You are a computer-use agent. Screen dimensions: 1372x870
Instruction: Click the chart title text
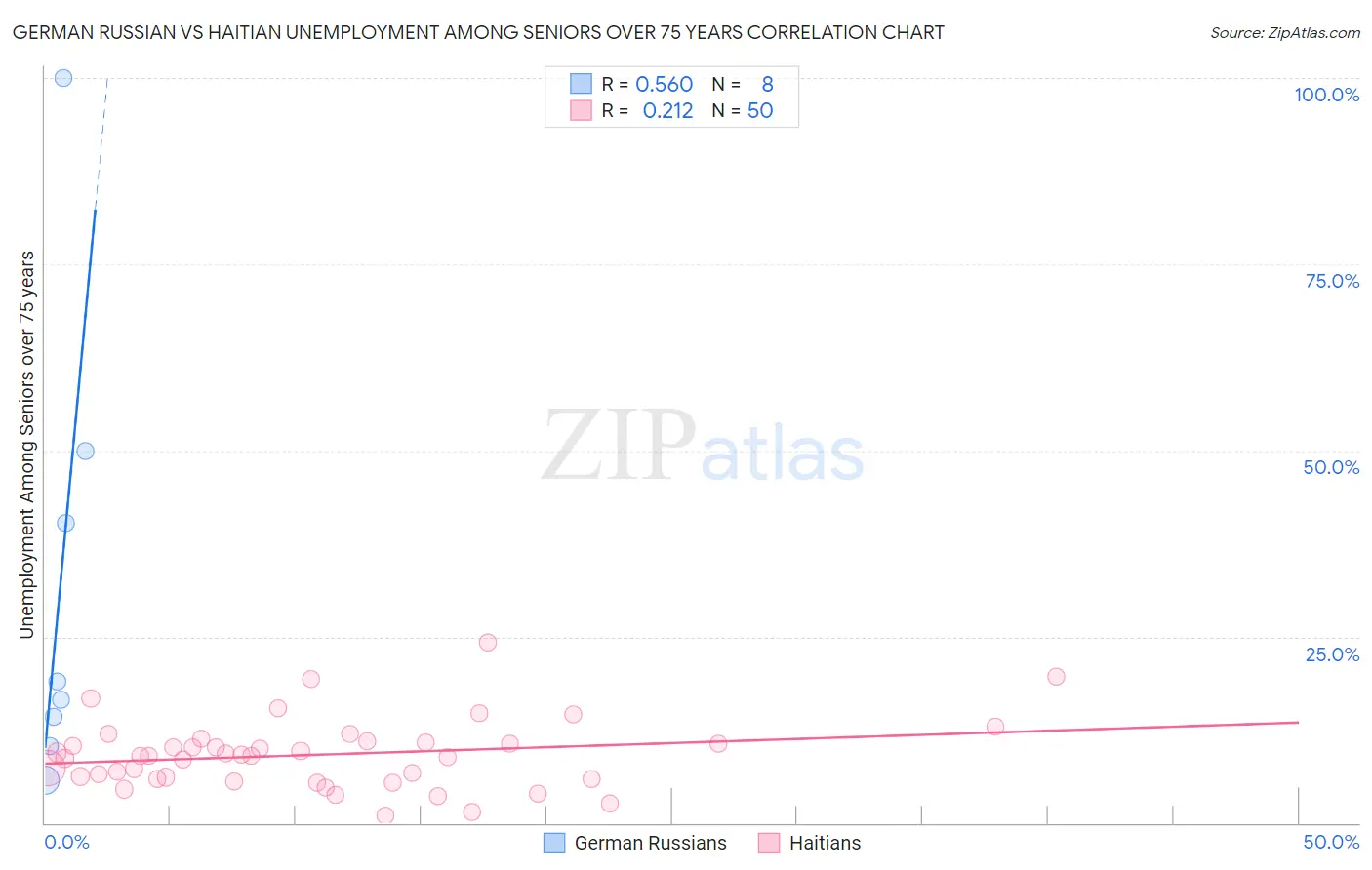[x=478, y=32]
